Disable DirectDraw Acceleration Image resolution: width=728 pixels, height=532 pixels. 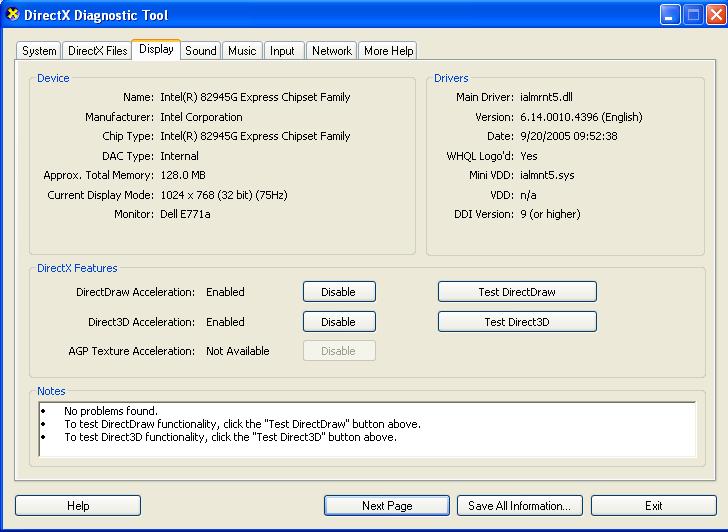coord(338,292)
